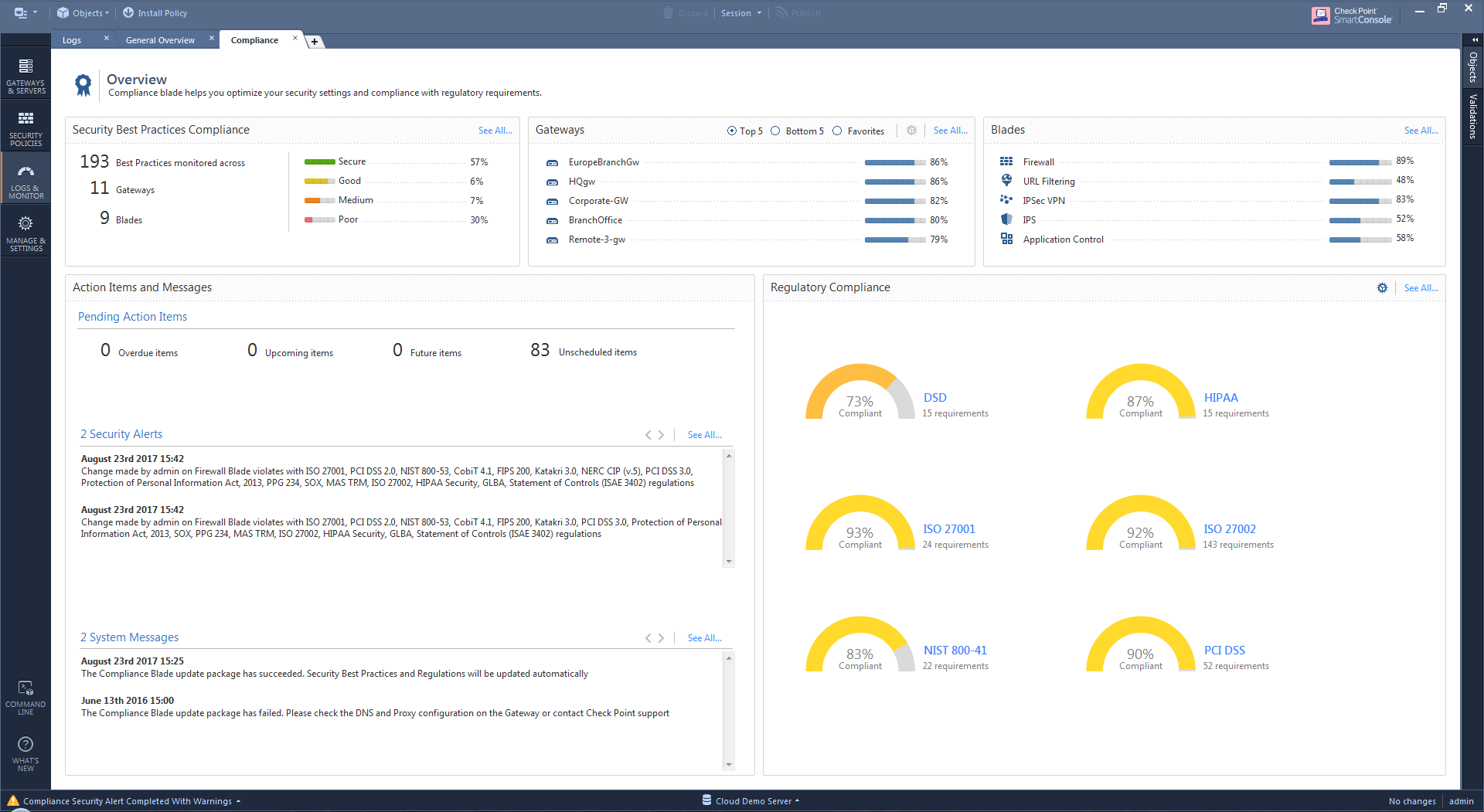This screenshot has height=812, width=1484.
Task: See all Regulatory Compliance link
Action: point(1421,288)
